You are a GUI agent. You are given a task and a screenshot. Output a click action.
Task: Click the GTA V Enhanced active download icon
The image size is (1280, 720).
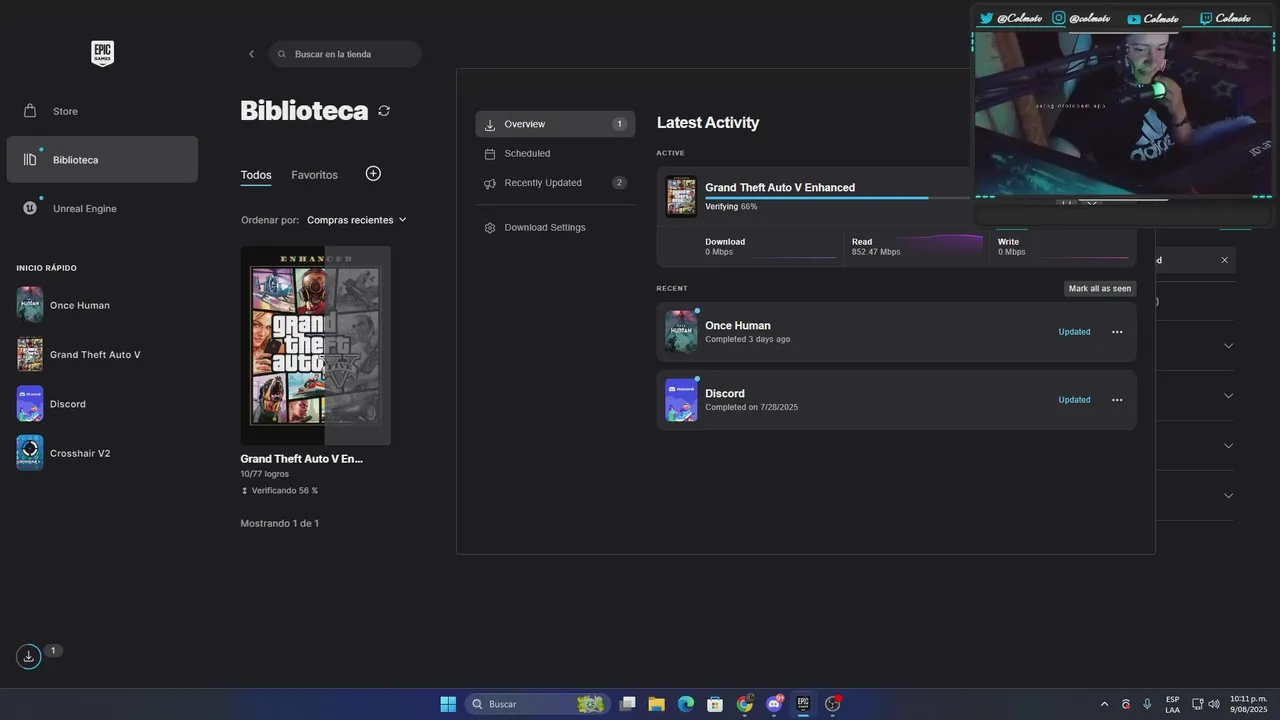click(x=681, y=196)
